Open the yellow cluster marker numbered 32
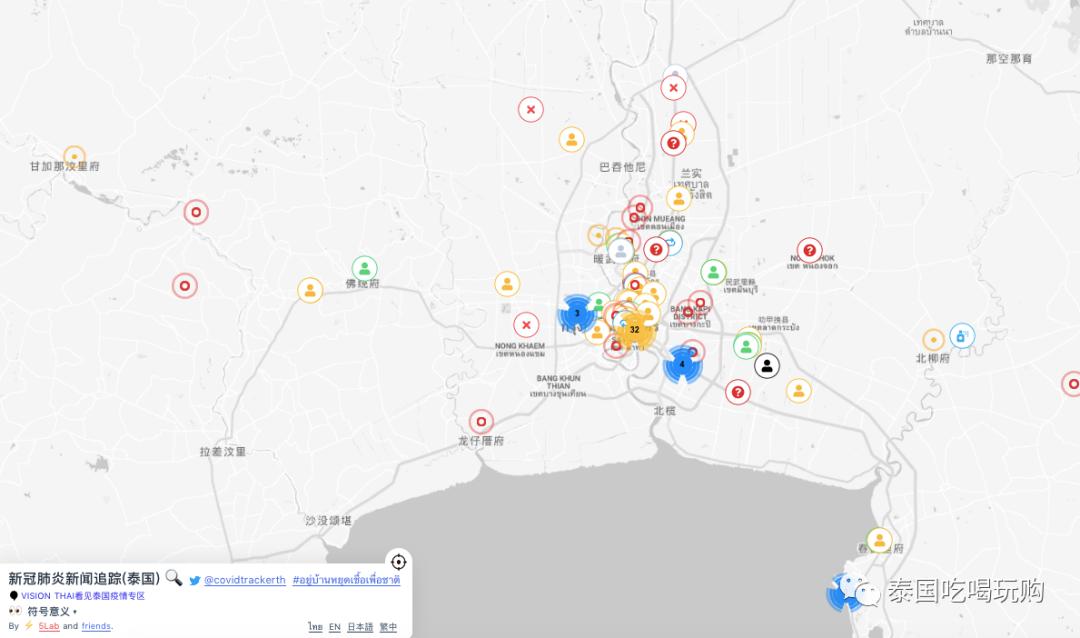Viewport: 1080px width, 638px height. (634, 329)
